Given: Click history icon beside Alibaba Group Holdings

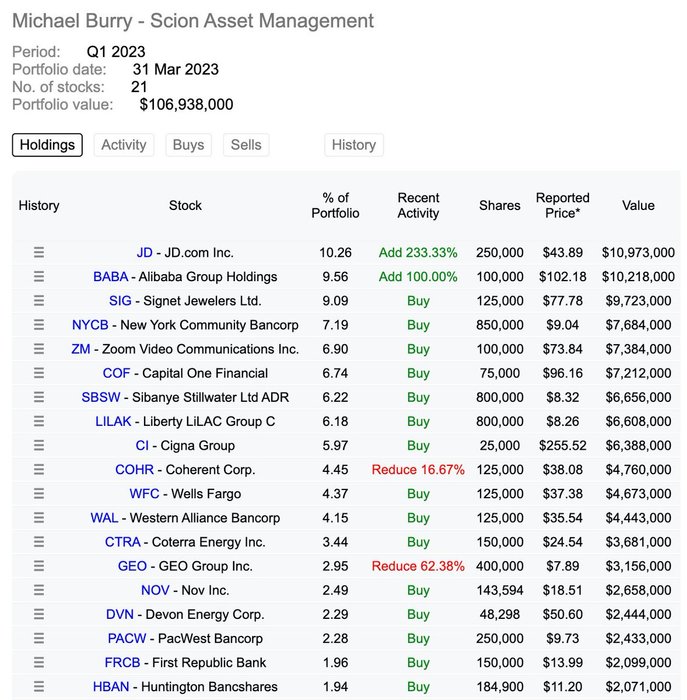Looking at the screenshot, I should [39, 277].
